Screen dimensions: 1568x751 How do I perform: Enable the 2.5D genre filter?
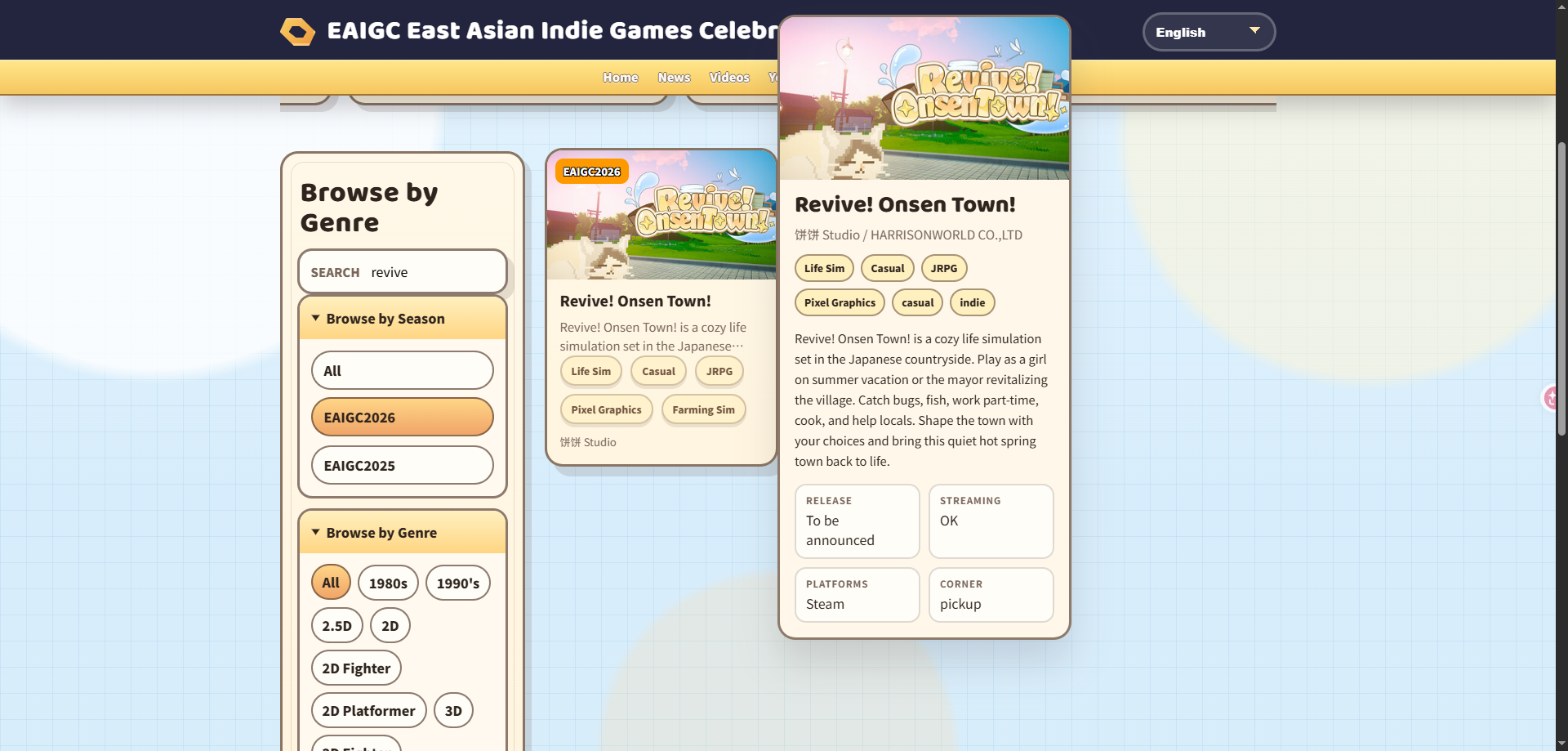[336, 626]
